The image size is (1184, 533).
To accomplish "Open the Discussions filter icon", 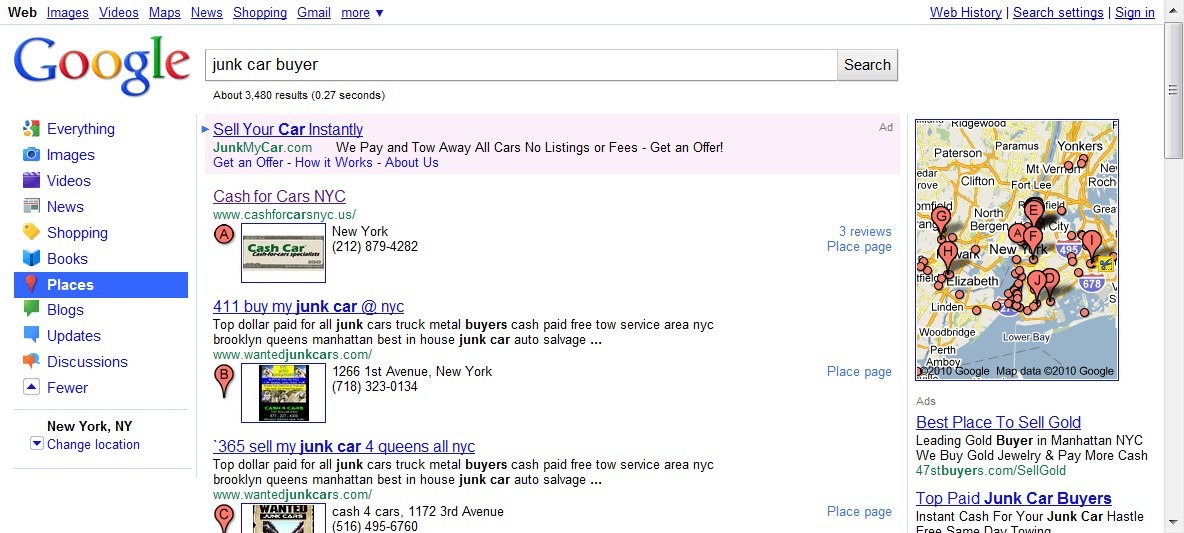I will point(31,361).
